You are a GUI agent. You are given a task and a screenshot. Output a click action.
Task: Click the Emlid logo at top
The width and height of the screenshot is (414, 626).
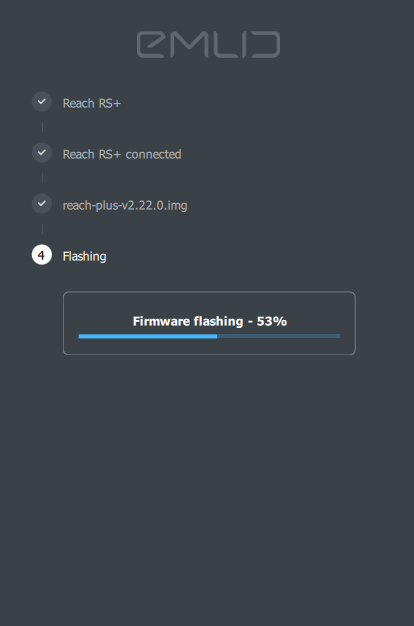[208, 44]
